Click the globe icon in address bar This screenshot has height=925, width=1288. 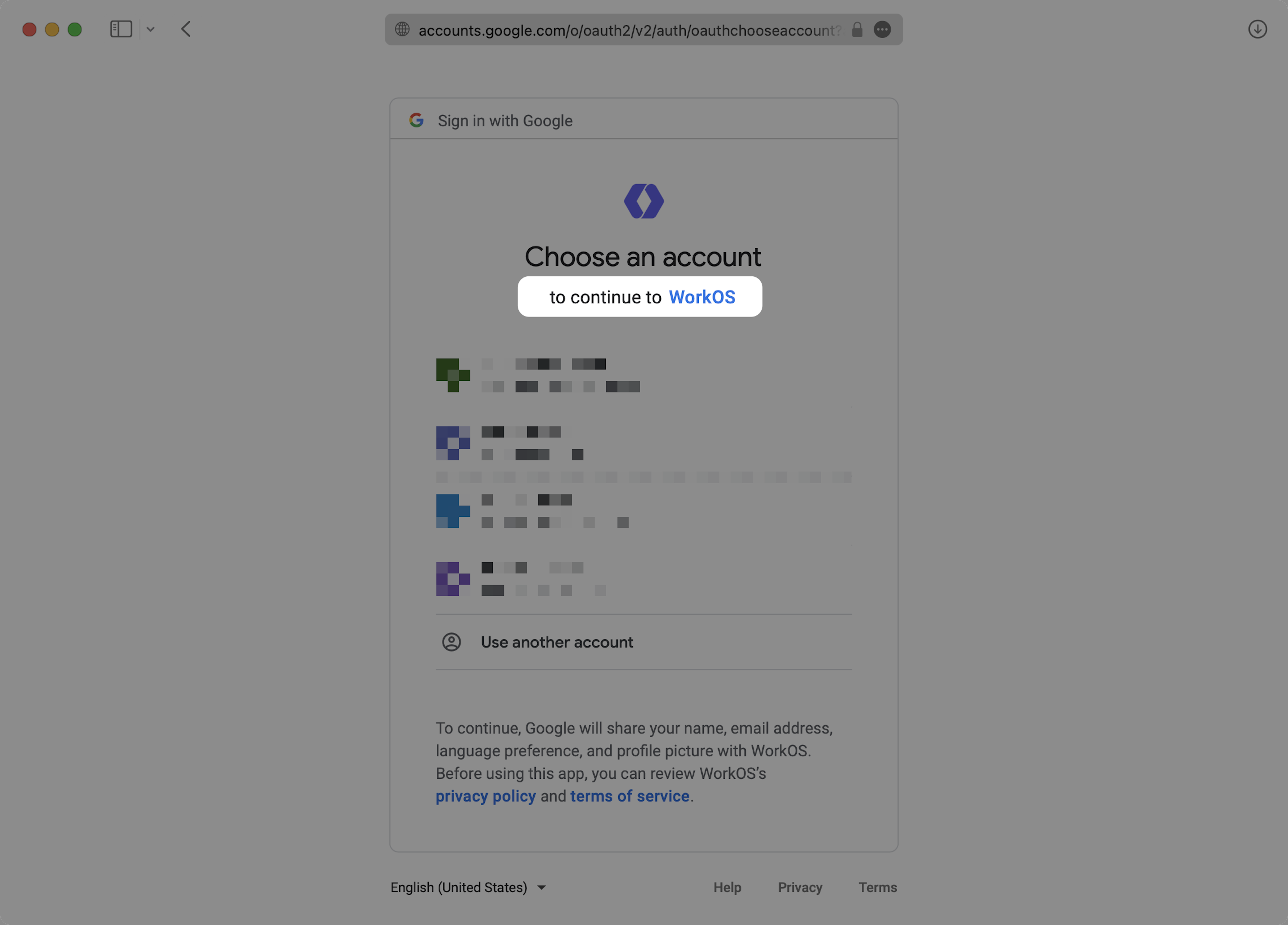coord(402,30)
